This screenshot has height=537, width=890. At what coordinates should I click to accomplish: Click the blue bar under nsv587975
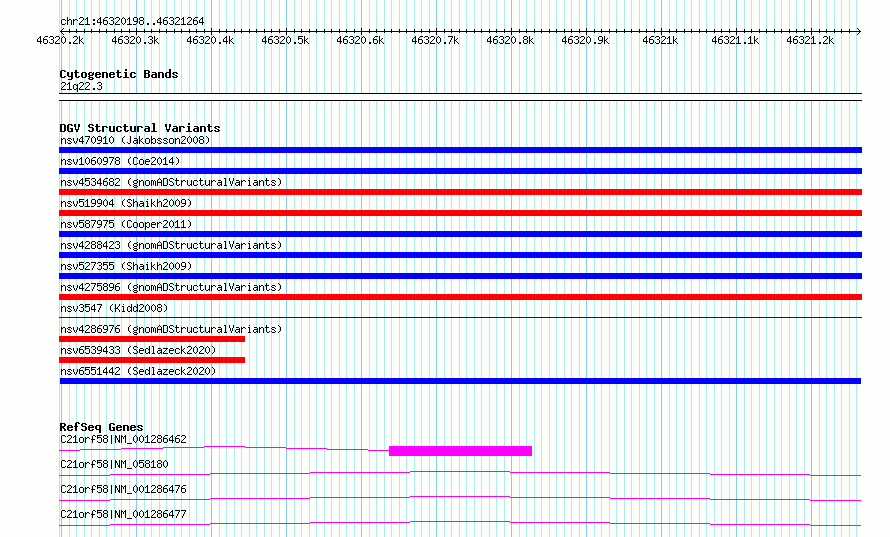[x=460, y=234]
